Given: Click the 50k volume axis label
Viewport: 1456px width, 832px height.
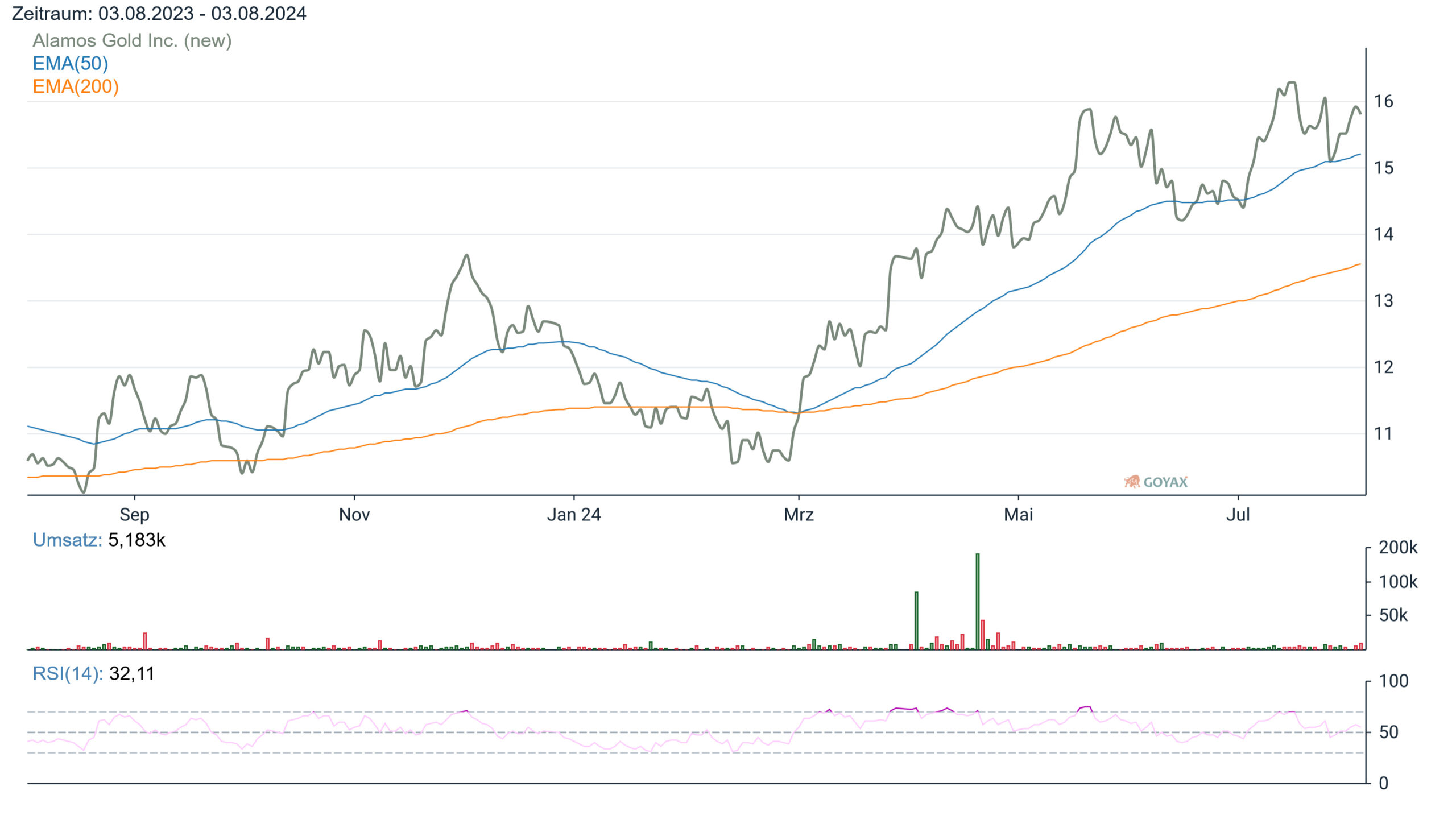Looking at the screenshot, I should (x=1393, y=615).
